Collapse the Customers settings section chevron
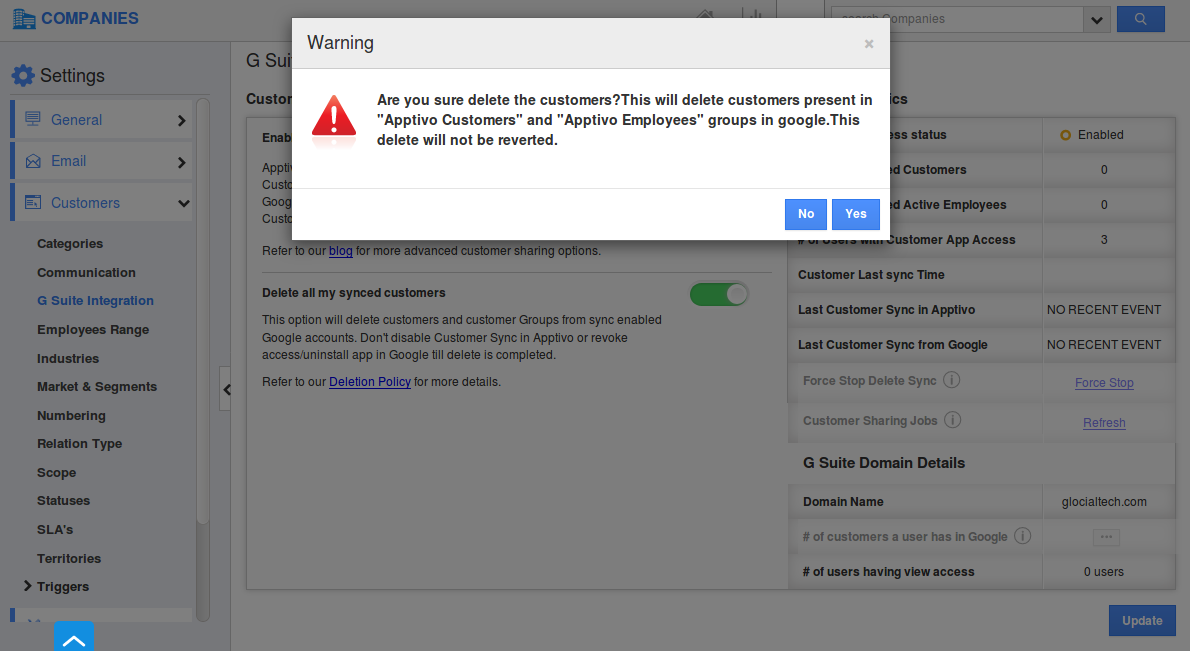The width and height of the screenshot is (1190, 651). pyautogui.click(x=183, y=203)
